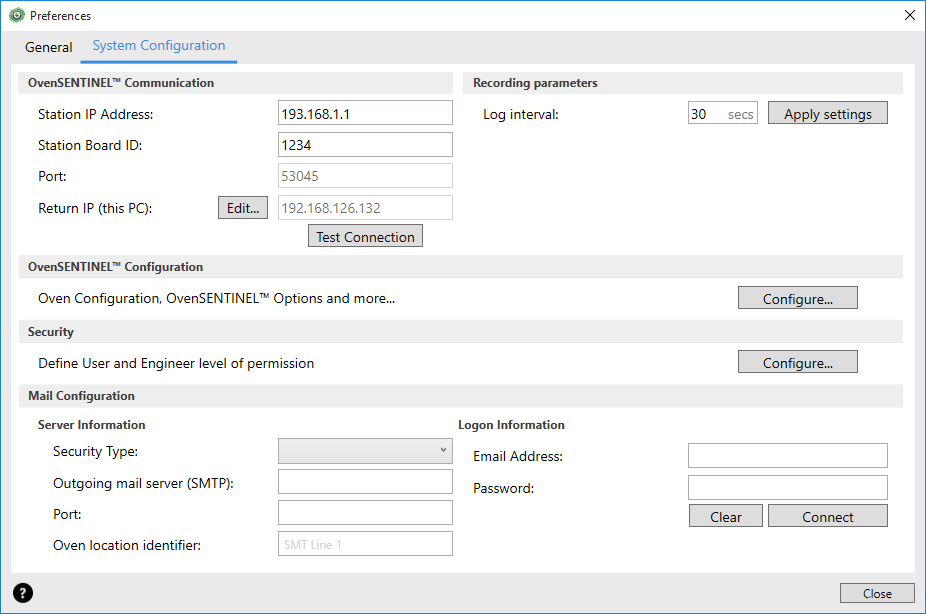Click the "Email Address:" label

[x=518, y=456]
